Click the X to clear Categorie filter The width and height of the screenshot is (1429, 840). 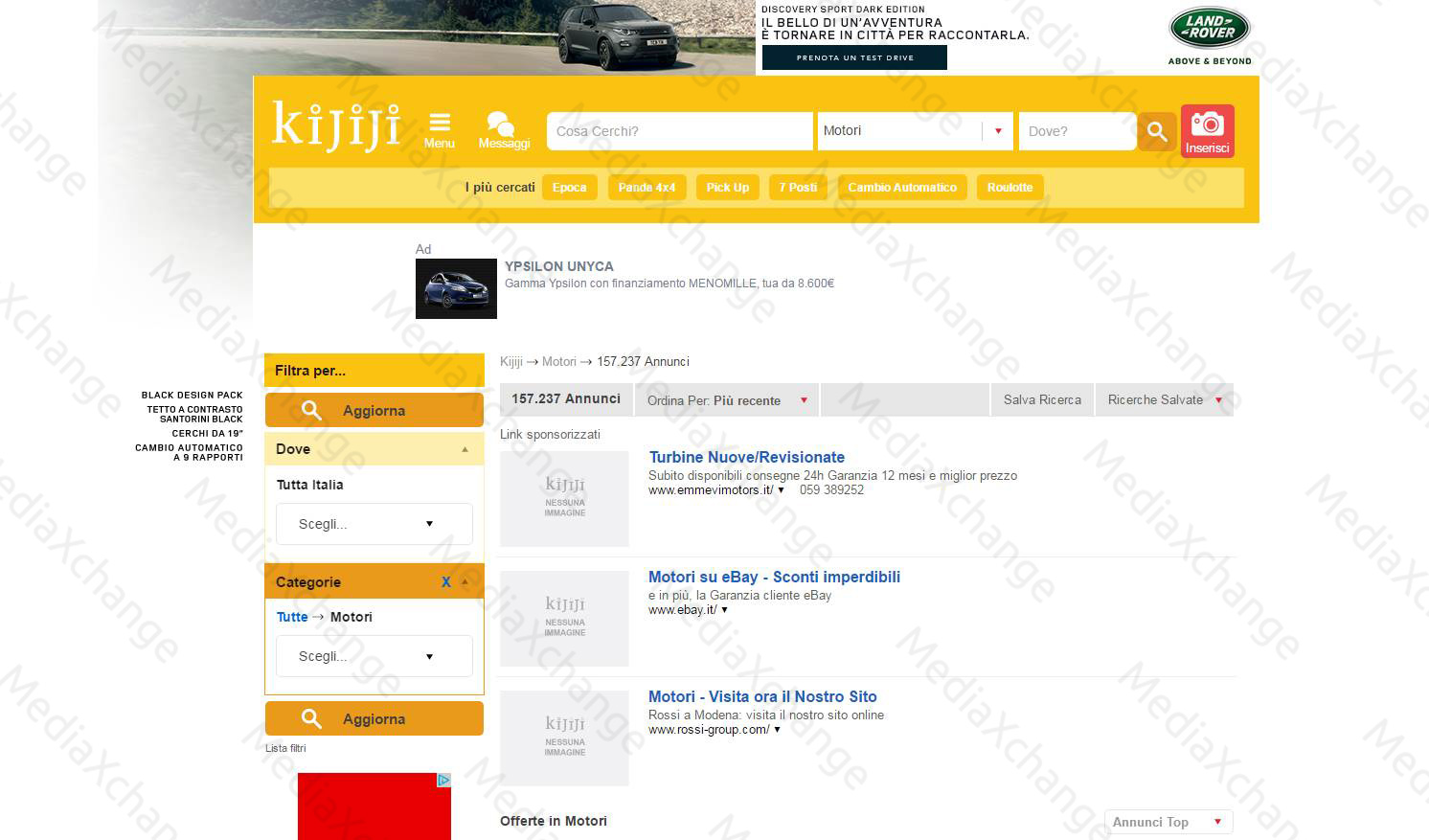(445, 582)
